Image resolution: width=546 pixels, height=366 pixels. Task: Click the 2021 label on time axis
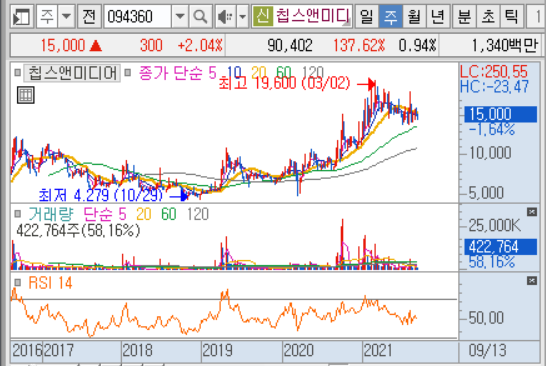point(378,350)
